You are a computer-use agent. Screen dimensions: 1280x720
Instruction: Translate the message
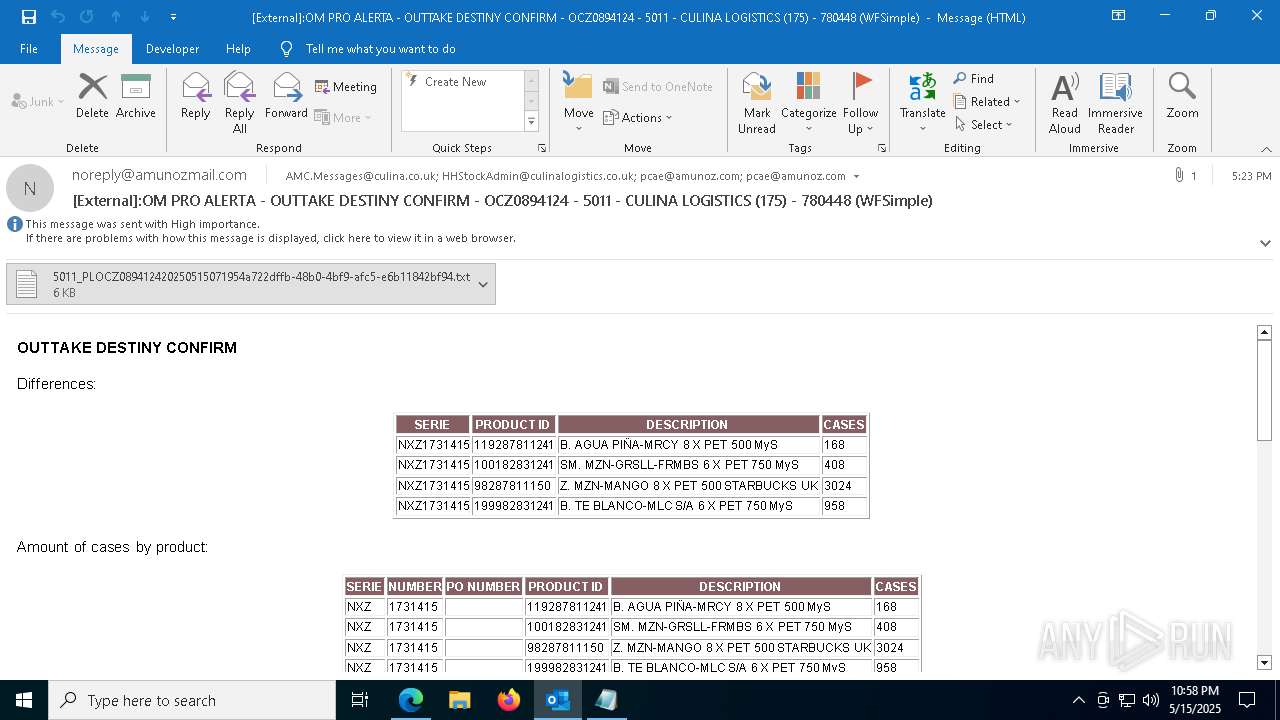923,103
